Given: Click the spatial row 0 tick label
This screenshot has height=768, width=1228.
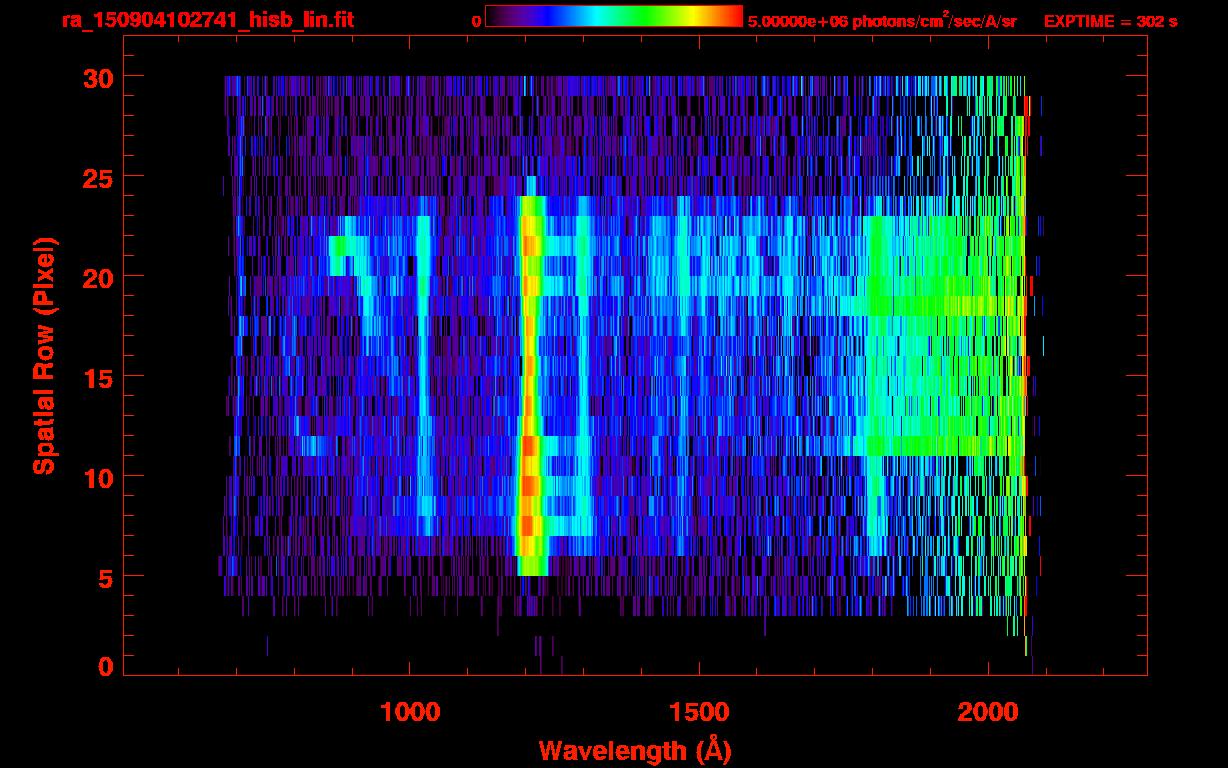Looking at the screenshot, I should [106, 666].
